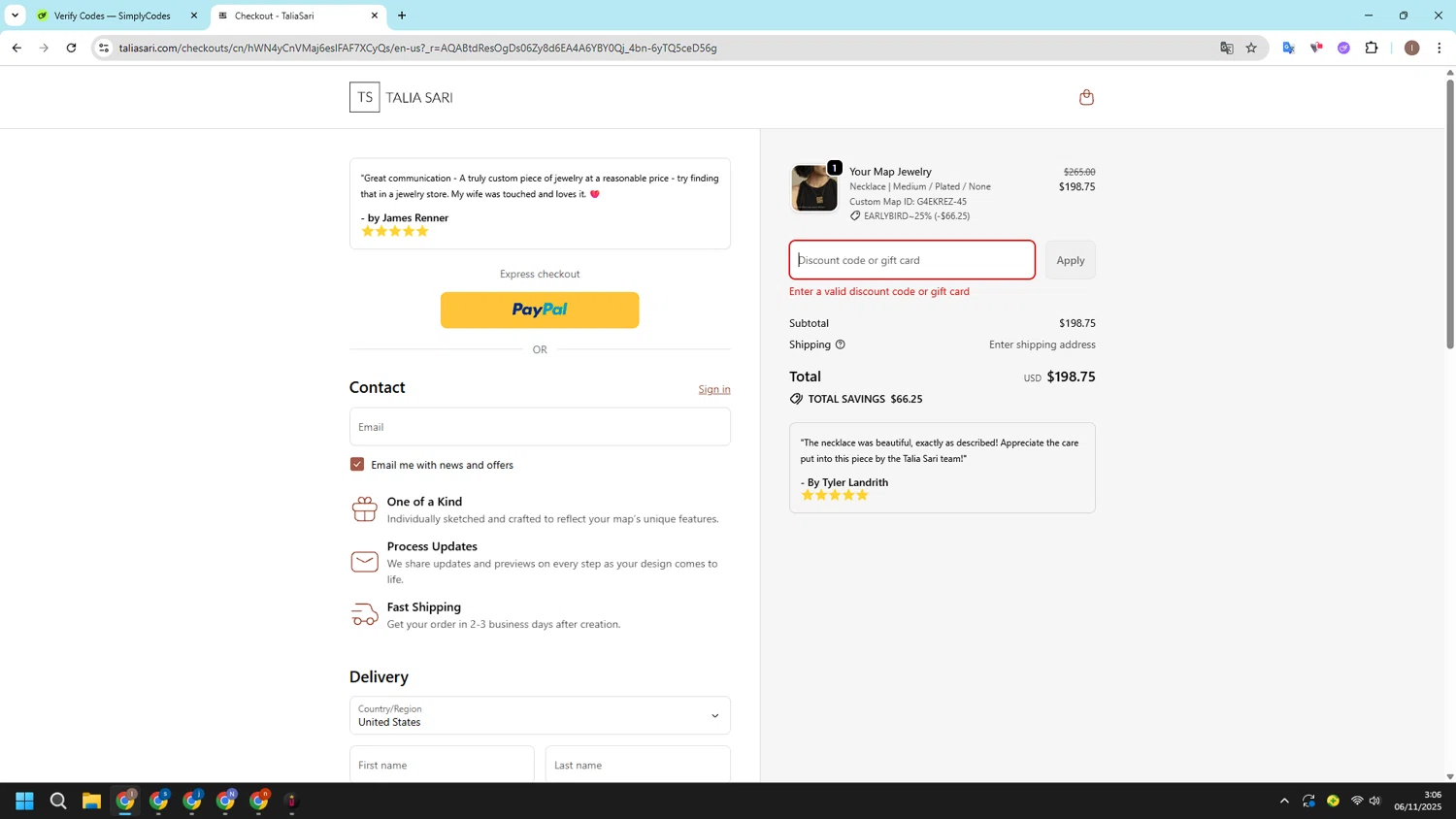View site information icon in address bar
This screenshot has height=819, width=1456.
[104, 48]
